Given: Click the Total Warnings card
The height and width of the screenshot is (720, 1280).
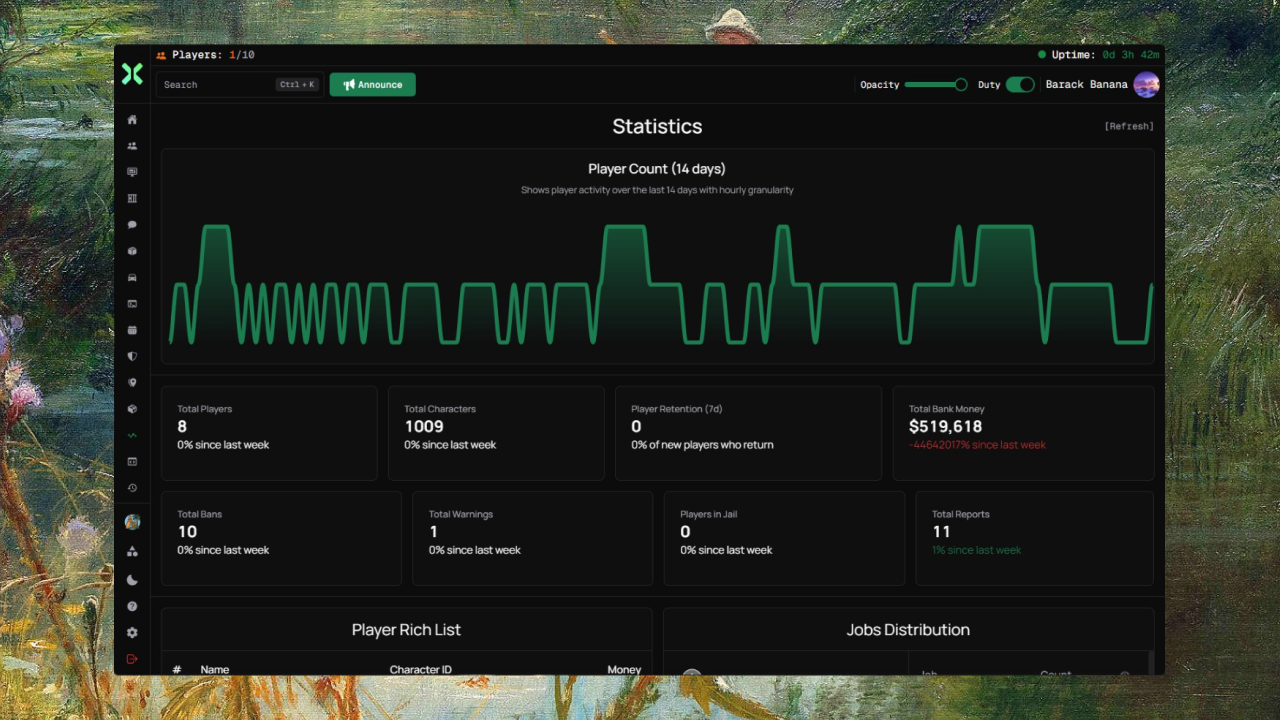Looking at the screenshot, I should pos(532,538).
